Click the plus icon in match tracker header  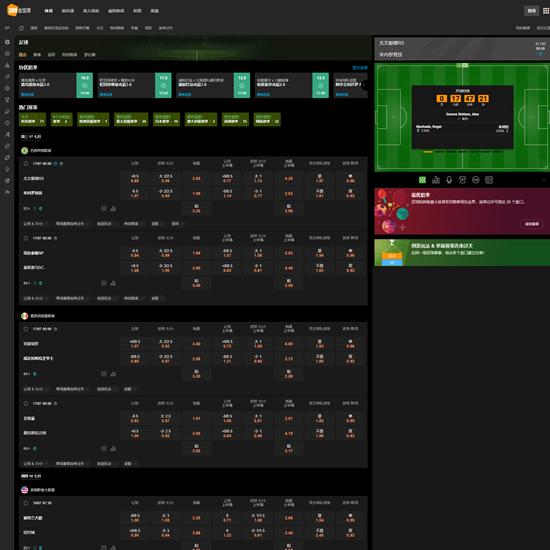click(x=541, y=54)
